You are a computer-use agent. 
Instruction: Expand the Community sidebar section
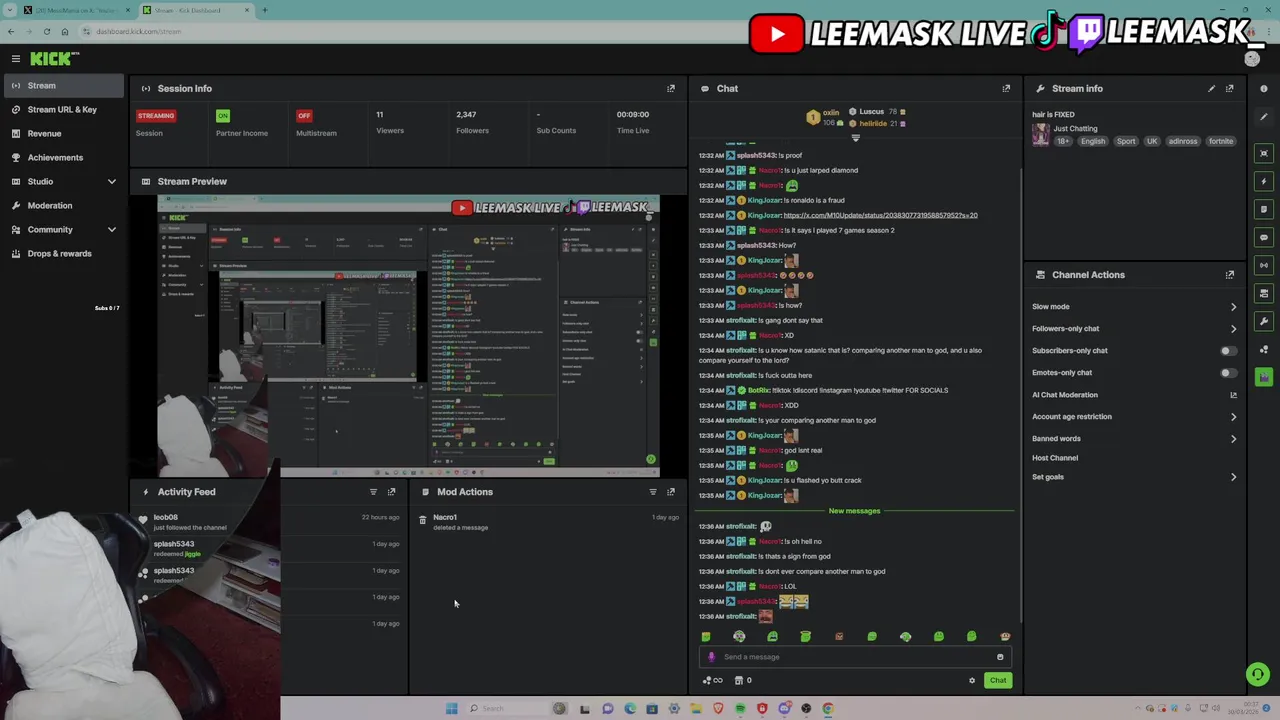pos(111,229)
